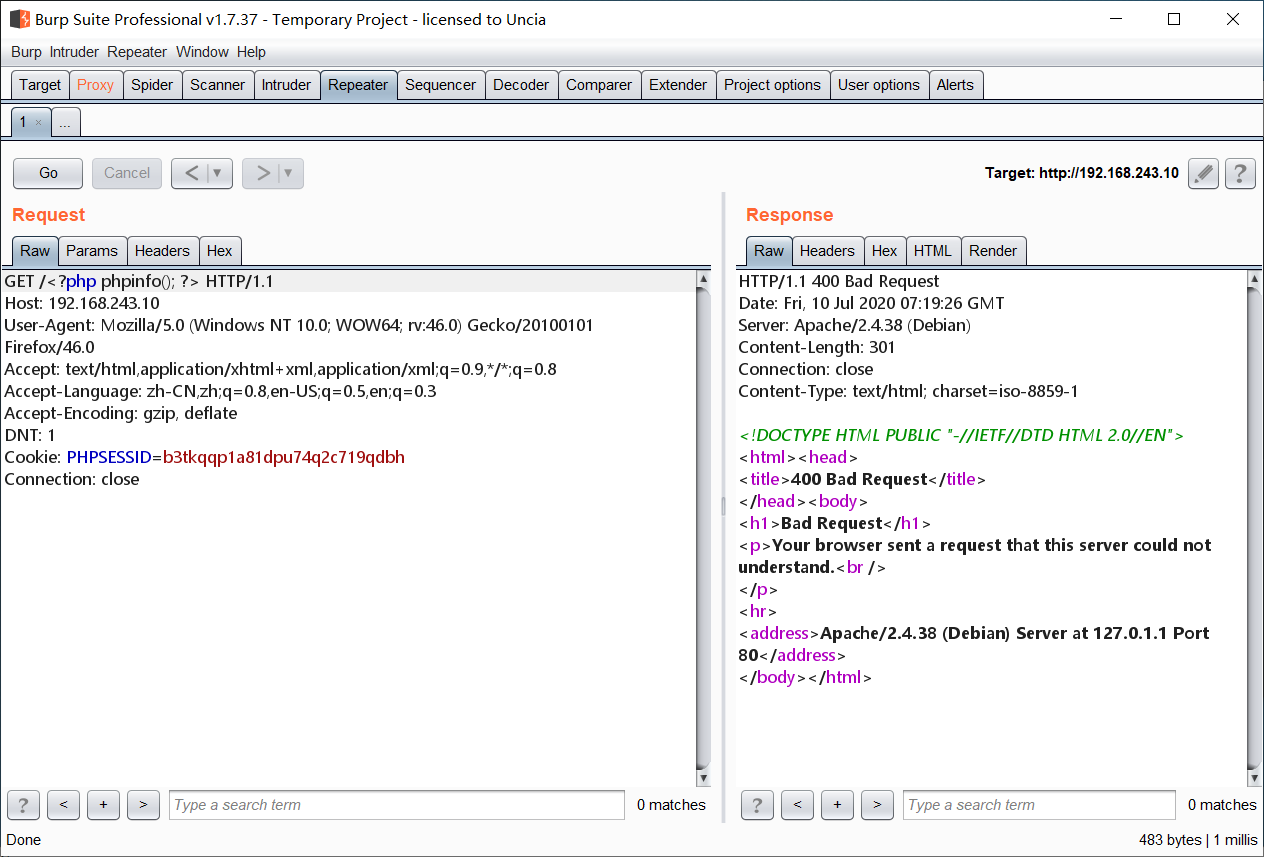Click the PHPSESSID cookie value
Image resolution: width=1264 pixels, height=857 pixels.
[284, 457]
